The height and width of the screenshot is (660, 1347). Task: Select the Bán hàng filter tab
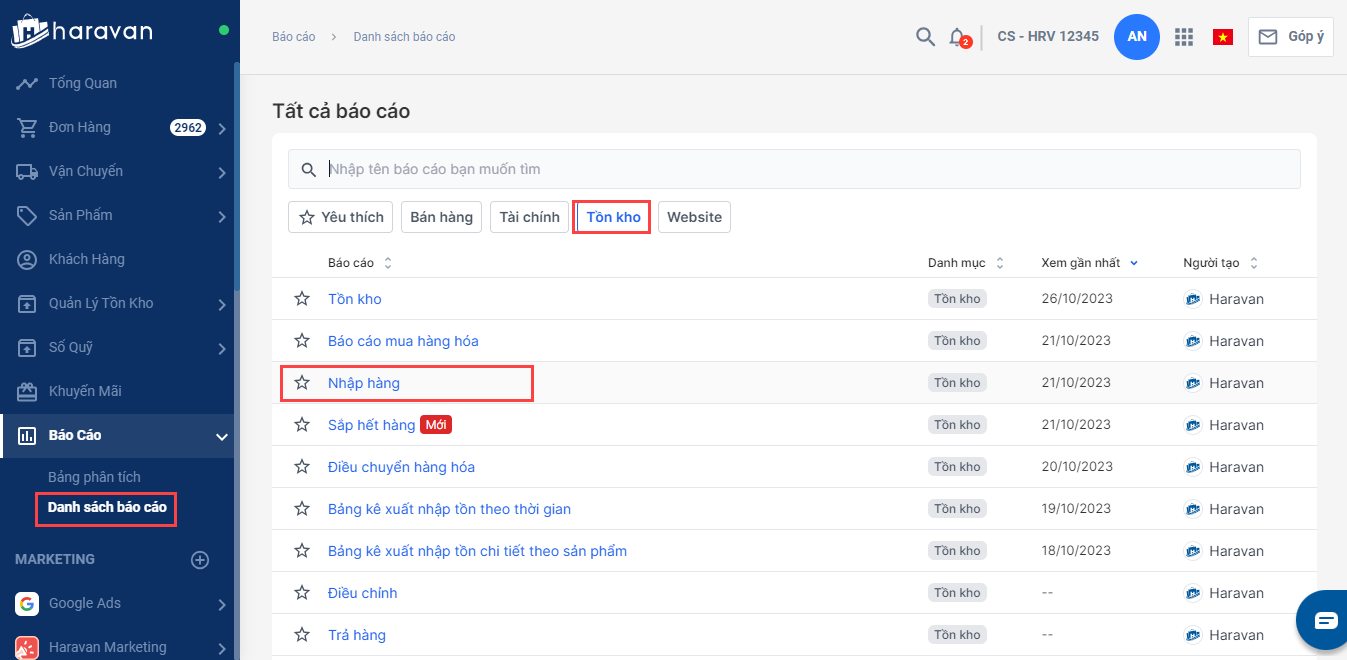tap(441, 217)
